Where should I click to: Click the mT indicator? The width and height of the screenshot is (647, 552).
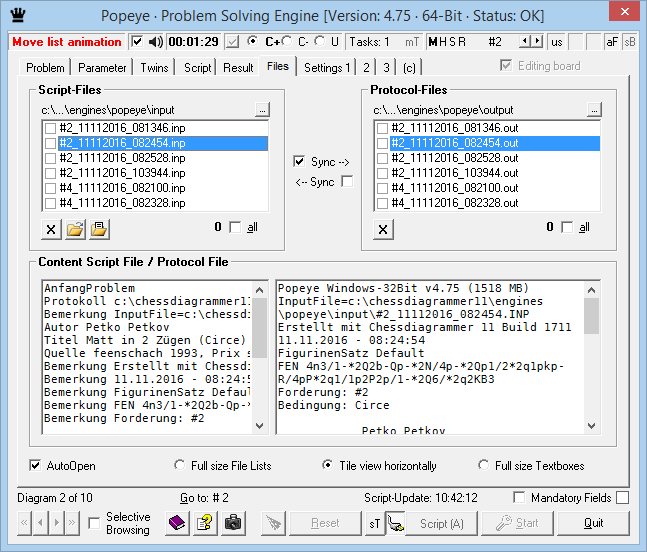point(412,42)
